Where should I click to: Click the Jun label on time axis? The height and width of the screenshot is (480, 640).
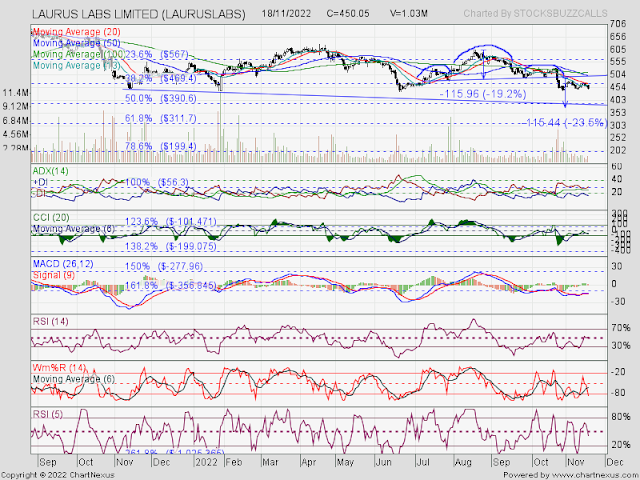coord(383,462)
